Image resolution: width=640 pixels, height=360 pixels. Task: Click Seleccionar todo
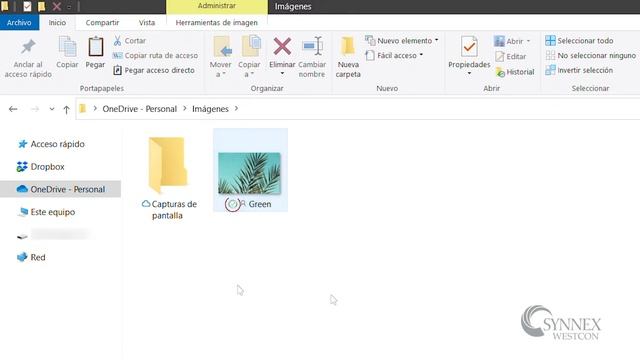click(580, 41)
